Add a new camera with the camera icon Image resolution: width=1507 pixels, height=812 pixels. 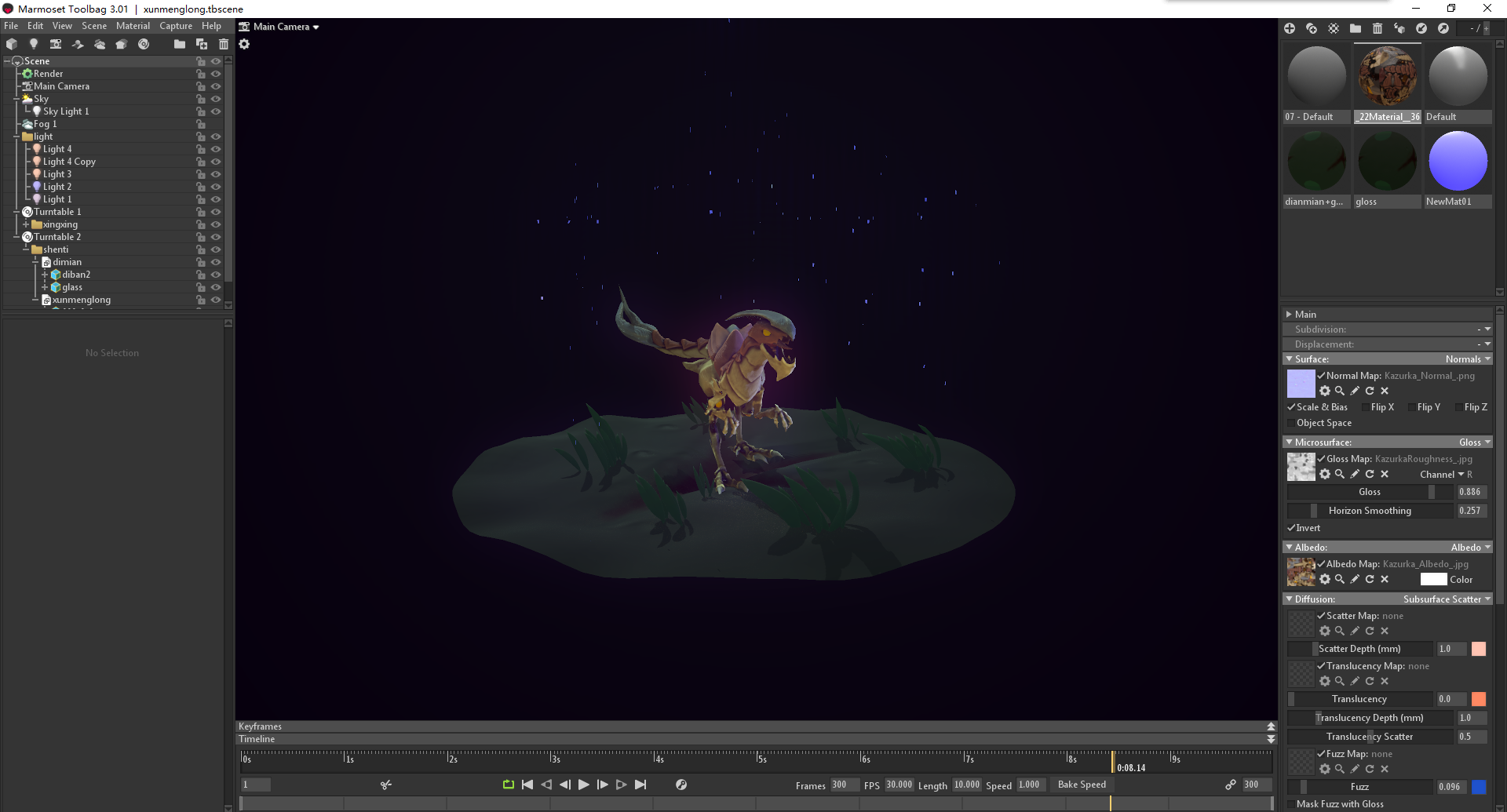[x=56, y=44]
